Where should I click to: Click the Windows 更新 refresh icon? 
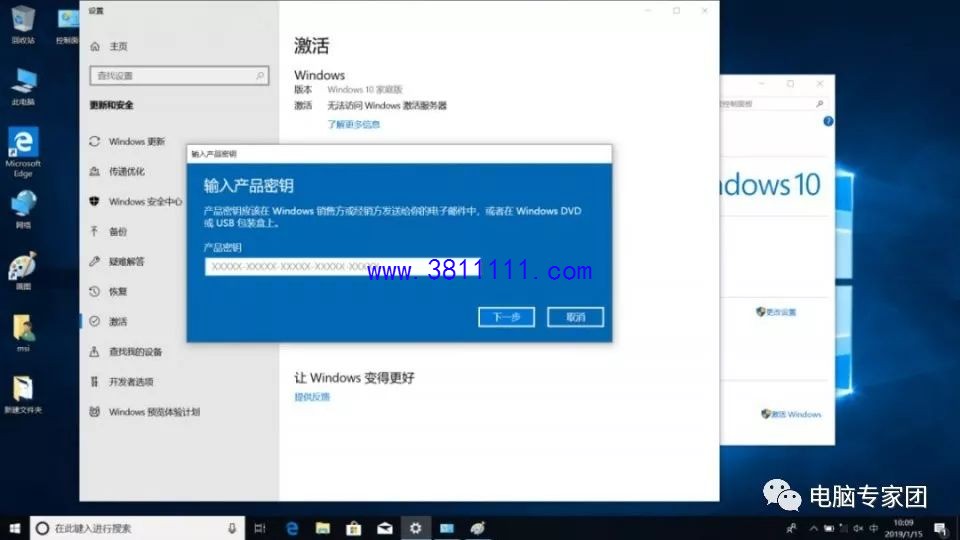point(94,141)
